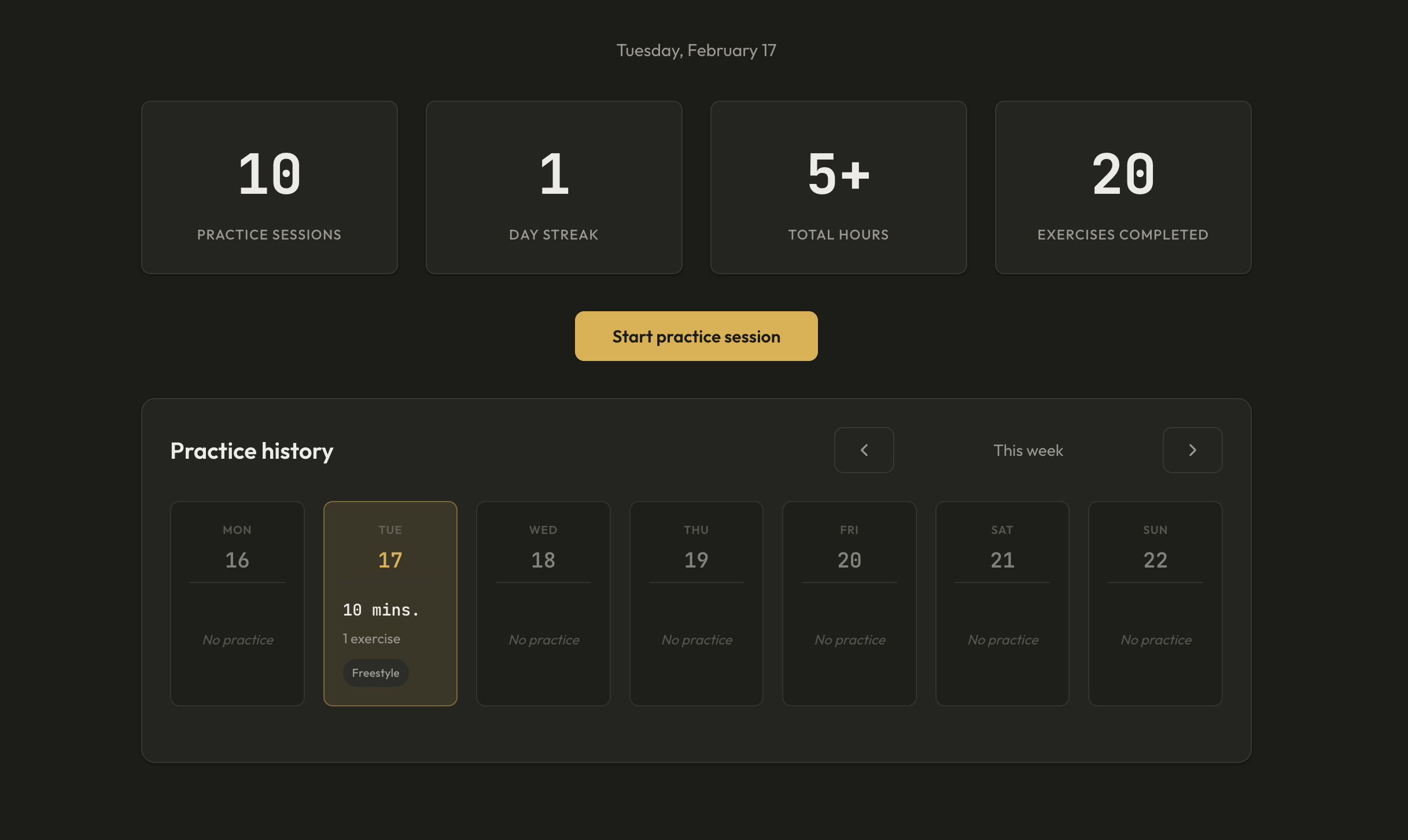Open the Practice Sessions stat card
The width and height of the screenshot is (1408, 840).
269,187
